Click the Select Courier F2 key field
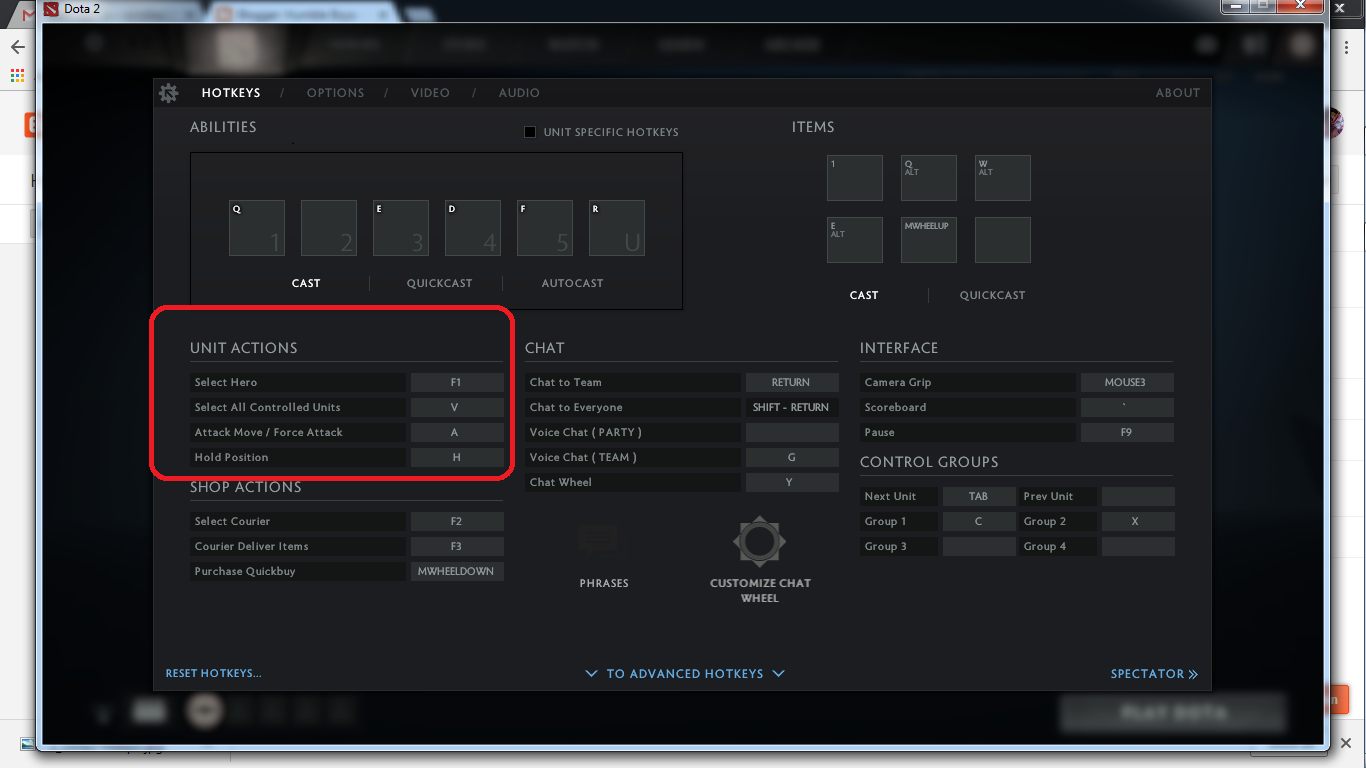 pos(457,521)
